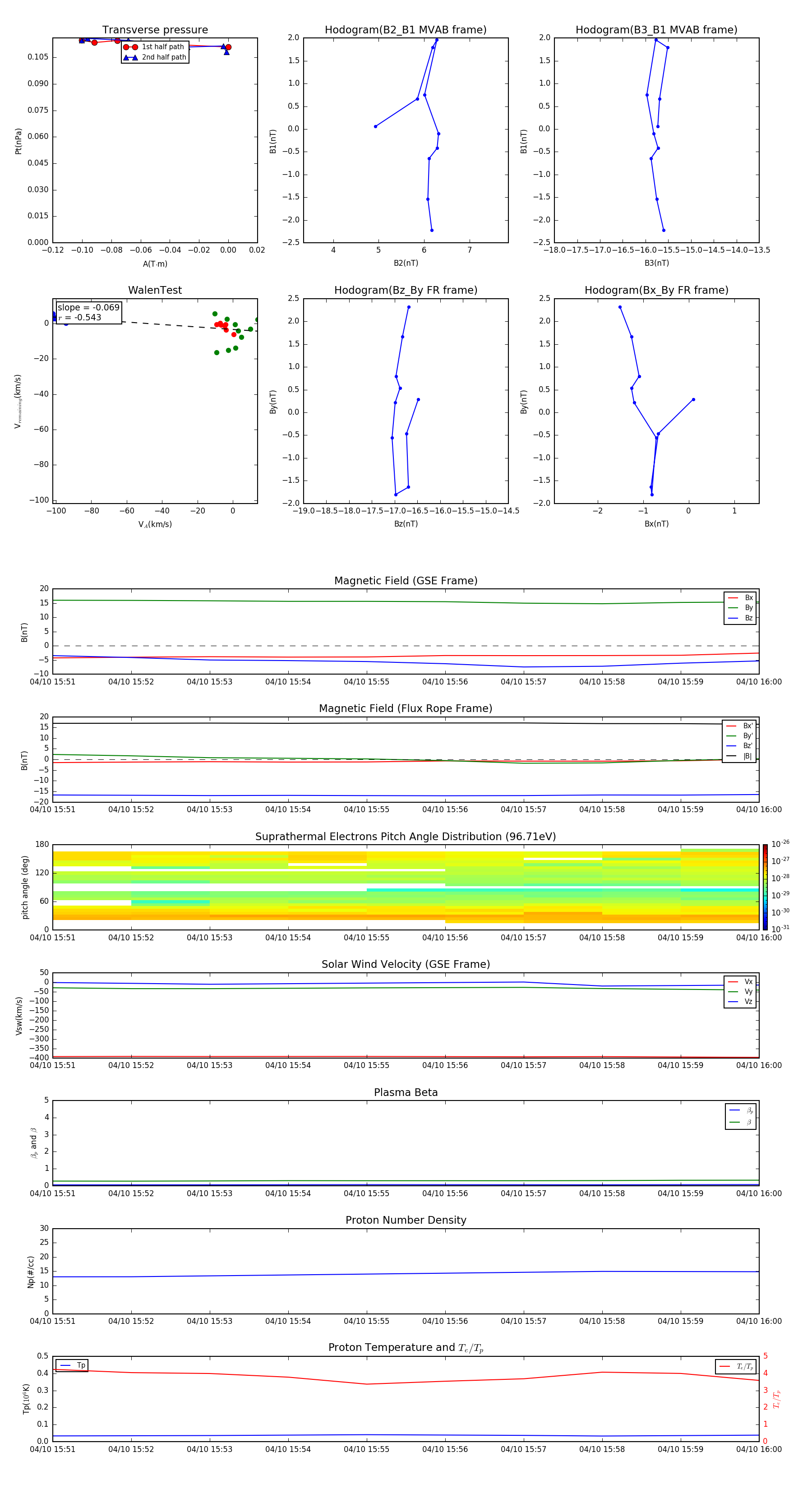This screenshot has height=1489, width=812.
Task: Click the 'Bz' legend entry in GSE magnetic field
Action: 740,618
